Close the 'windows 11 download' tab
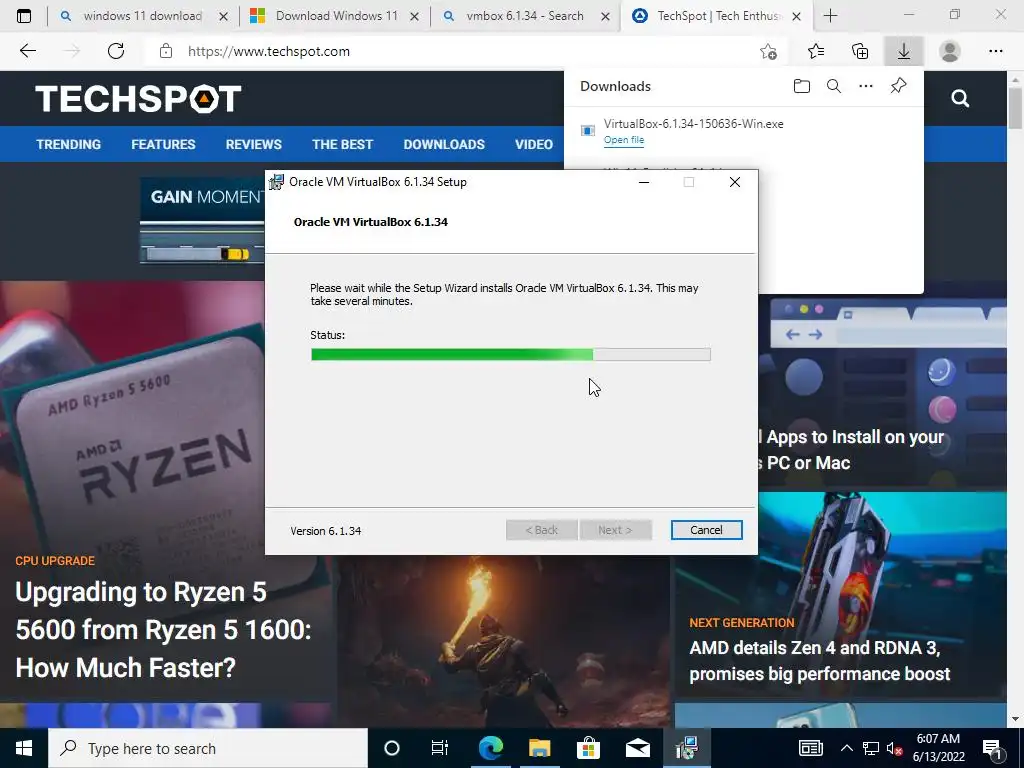Viewport: 1024px width, 768px height. 223,17
